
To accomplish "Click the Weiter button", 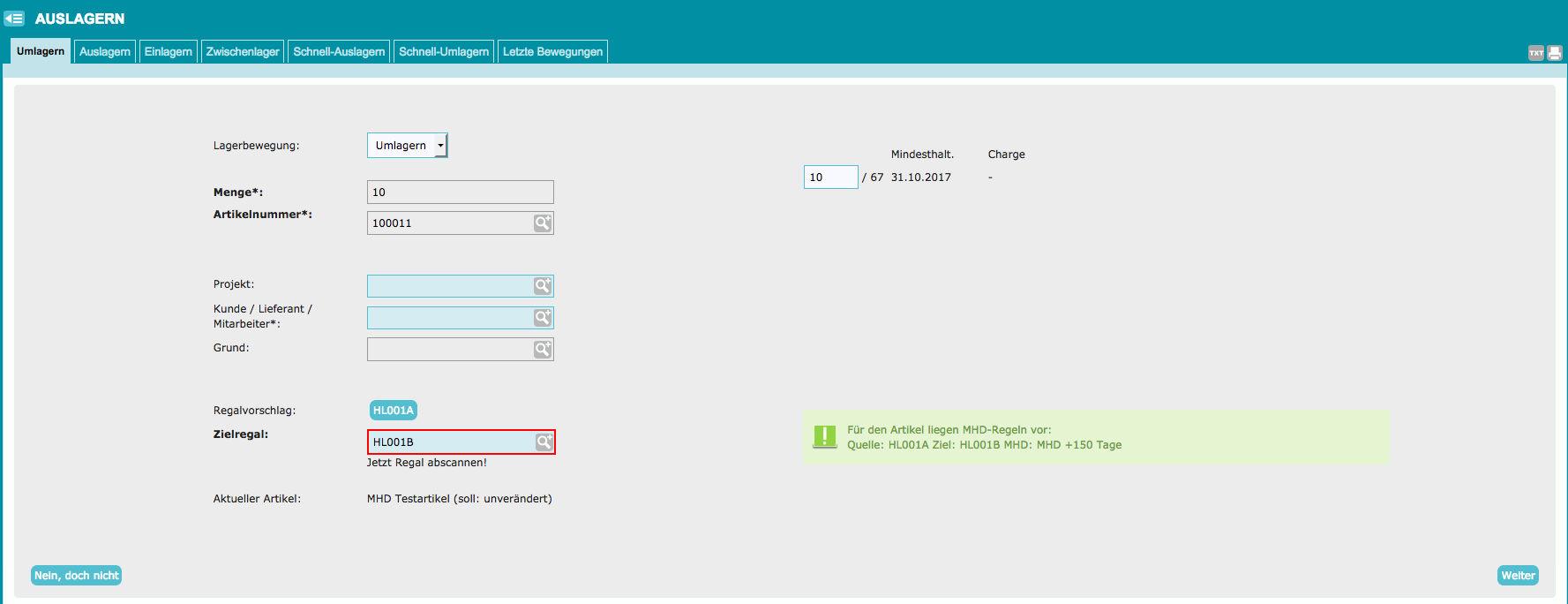I will pyautogui.click(x=1518, y=576).
